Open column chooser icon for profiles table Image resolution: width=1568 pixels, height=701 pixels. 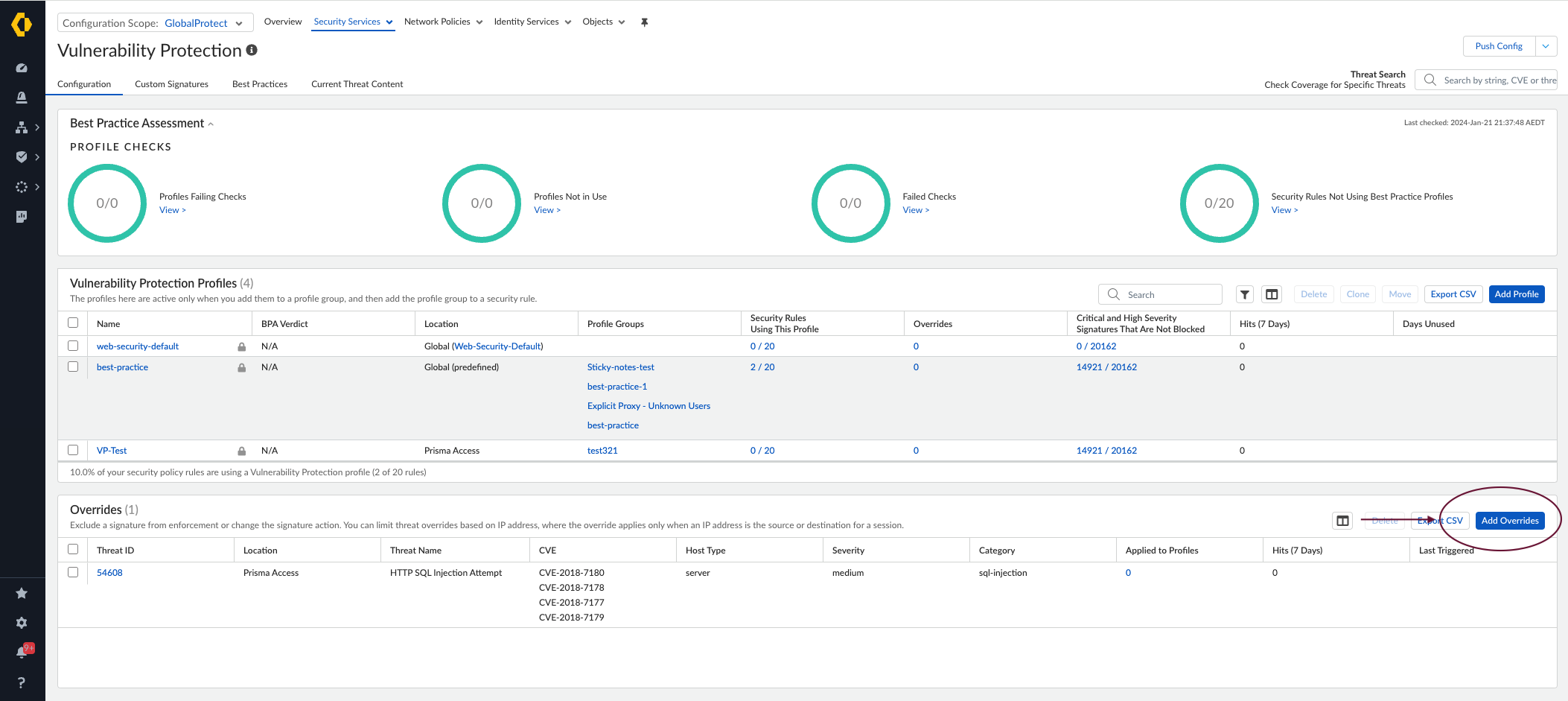pyautogui.click(x=1272, y=294)
